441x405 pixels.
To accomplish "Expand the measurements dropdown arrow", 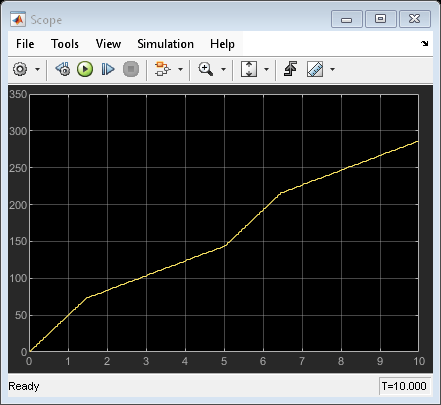I will pos(332,69).
